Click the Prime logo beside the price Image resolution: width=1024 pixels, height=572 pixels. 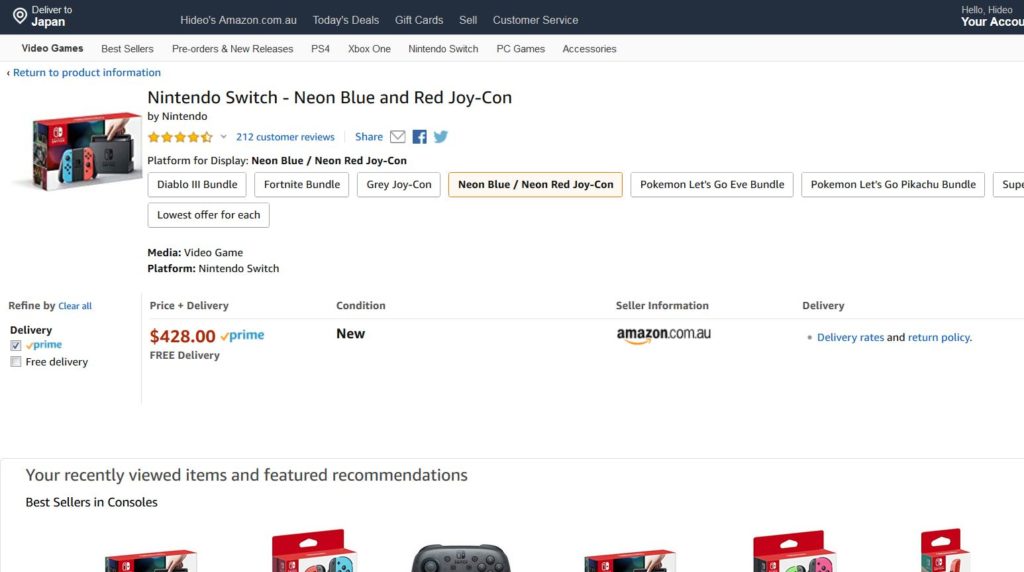[242, 336]
